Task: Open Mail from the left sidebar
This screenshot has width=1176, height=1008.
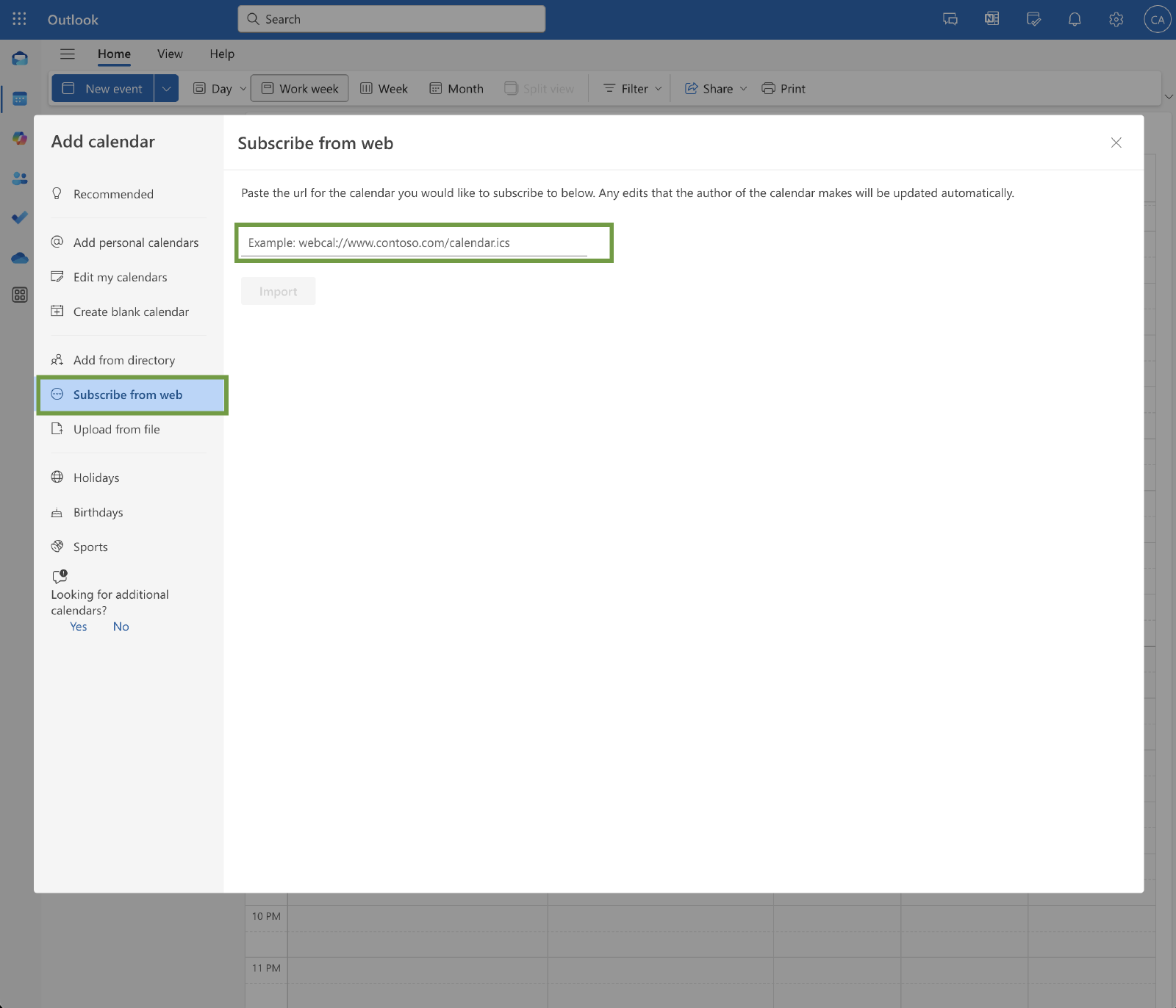Action: click(x=20, y=59)
